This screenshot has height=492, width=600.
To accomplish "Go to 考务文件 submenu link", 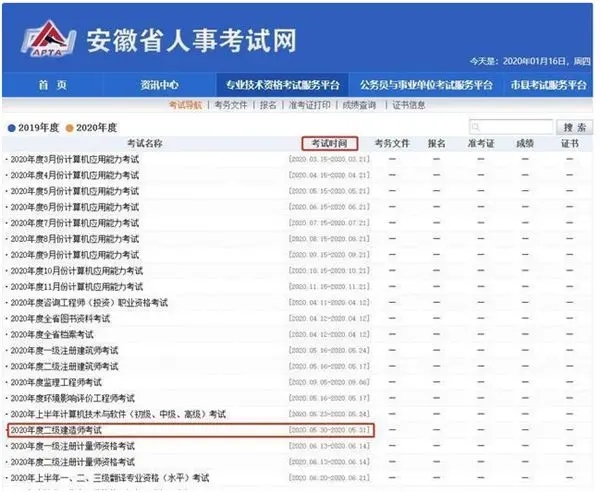I will tap(231, 105).
